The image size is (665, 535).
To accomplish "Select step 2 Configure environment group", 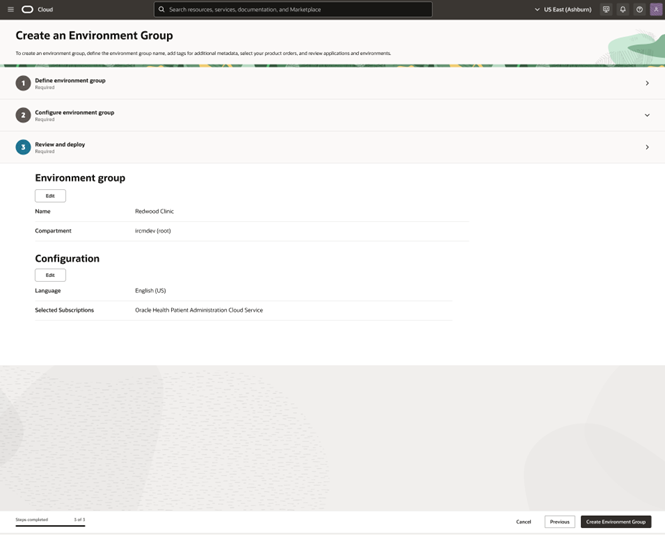I will click(332, 115).
